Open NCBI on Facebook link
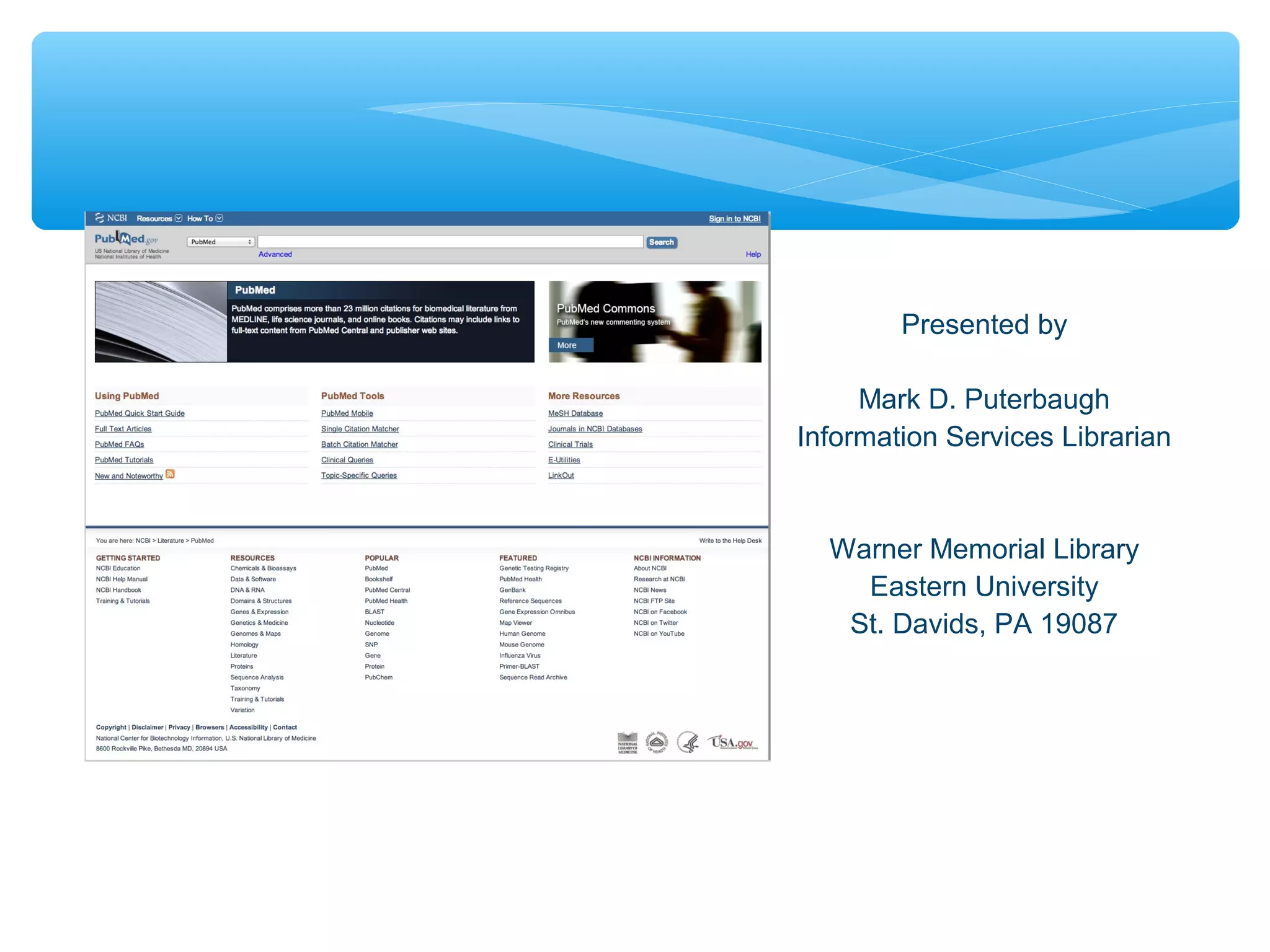This screenshot has width=1270, height=952. pyautogui.click(x=660, y=612)
